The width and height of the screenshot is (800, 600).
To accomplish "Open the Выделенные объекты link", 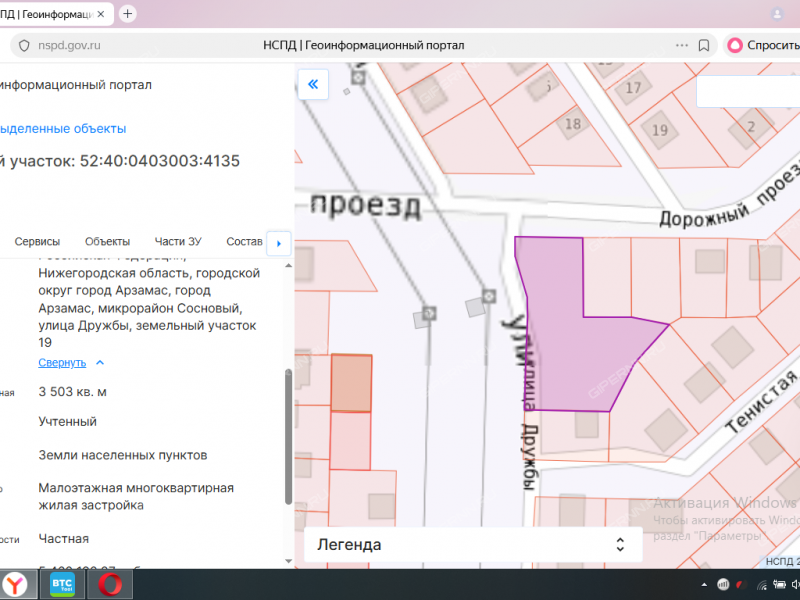I will tap(63, 128).
